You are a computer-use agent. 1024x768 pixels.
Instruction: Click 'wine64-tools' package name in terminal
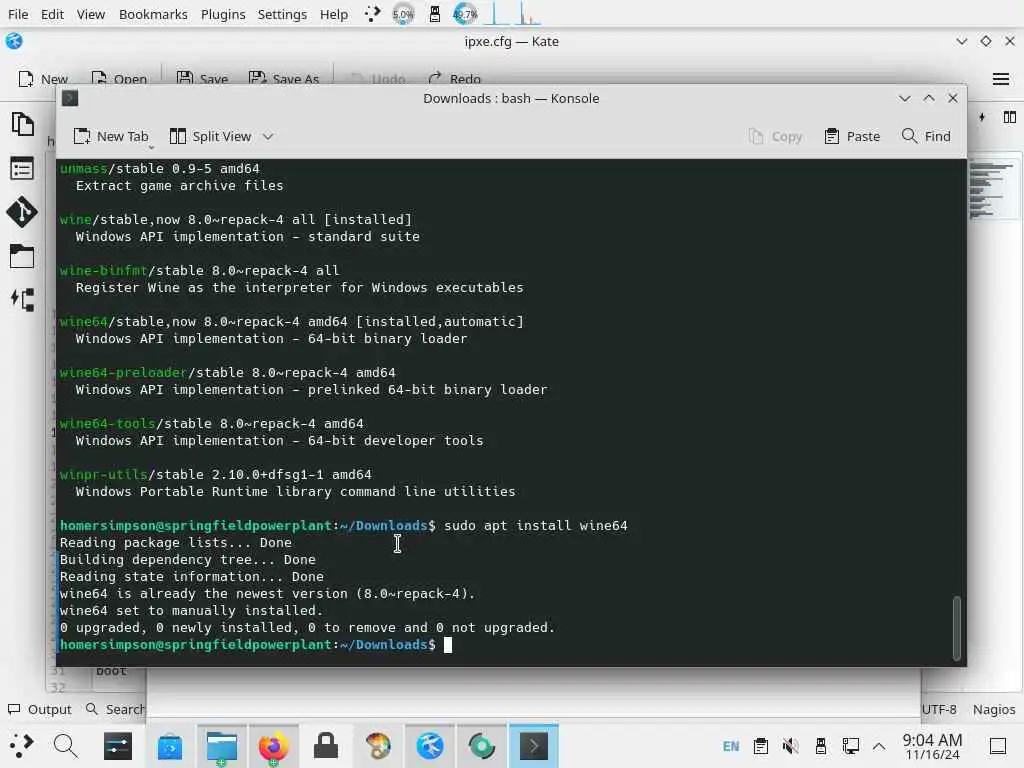(x=108, y=424)
